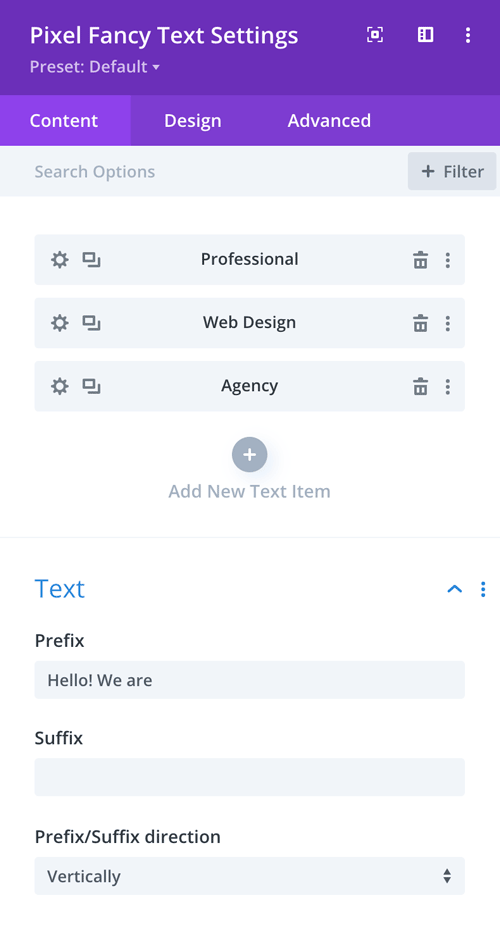The width and height of the screenshot is (500, 930).
Task: Open settings gear for Professional item
Action: click(x=59, y=260)
